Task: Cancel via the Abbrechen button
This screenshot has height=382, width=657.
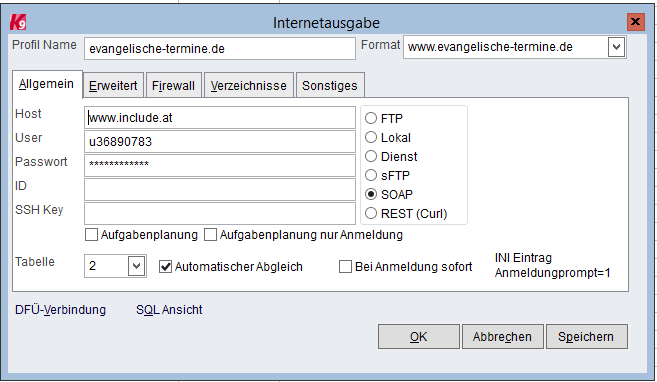Action: coord(502,336)
